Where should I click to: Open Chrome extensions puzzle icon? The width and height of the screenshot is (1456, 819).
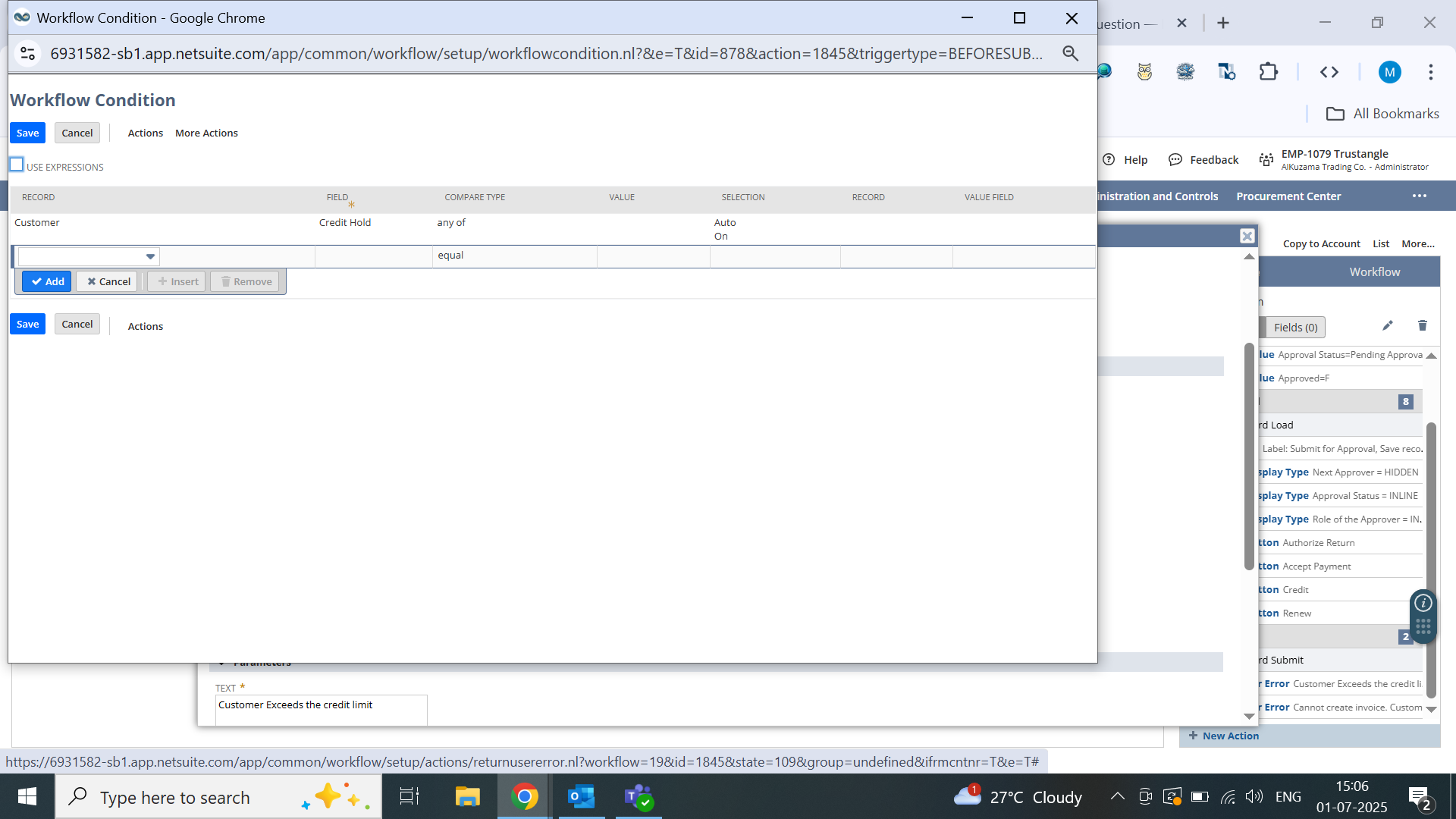[x=1269, y=72]
